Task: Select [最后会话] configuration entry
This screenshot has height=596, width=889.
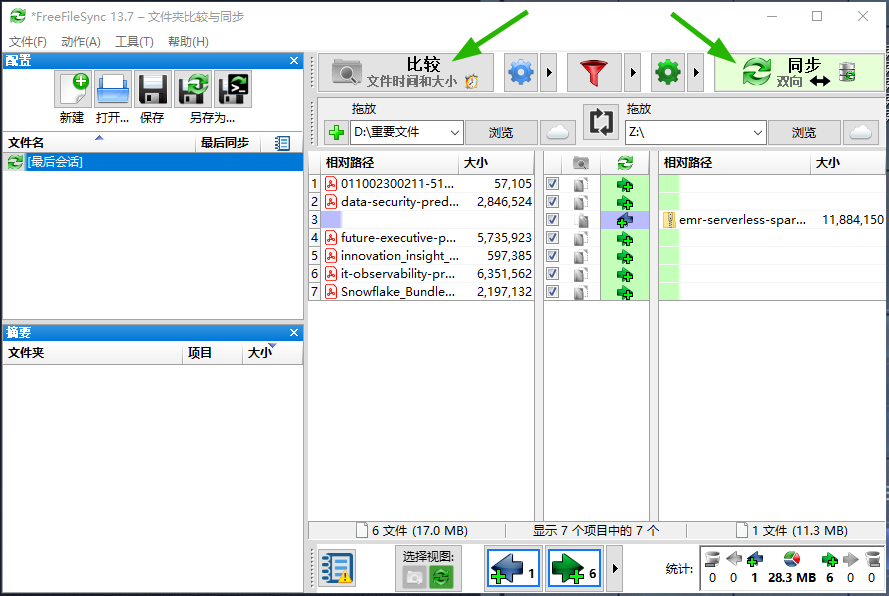Action: [x=153, y=162]
